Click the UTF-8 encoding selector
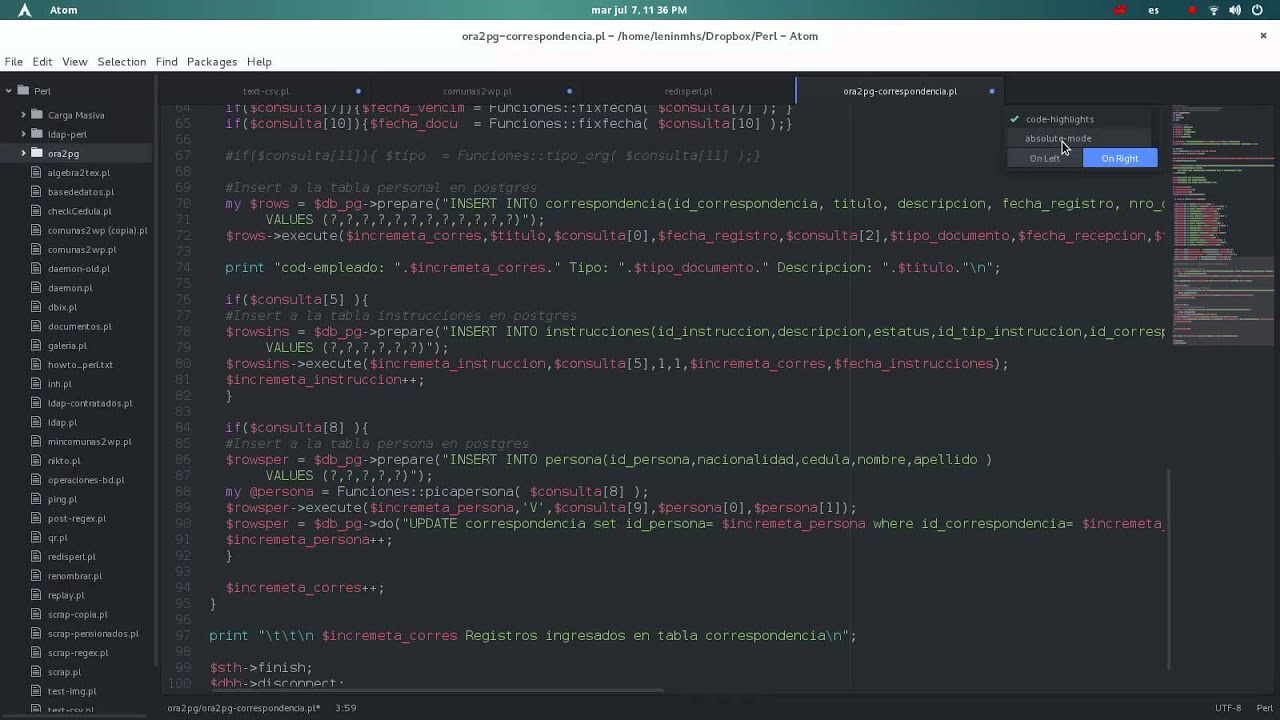 coord(1228,708)
